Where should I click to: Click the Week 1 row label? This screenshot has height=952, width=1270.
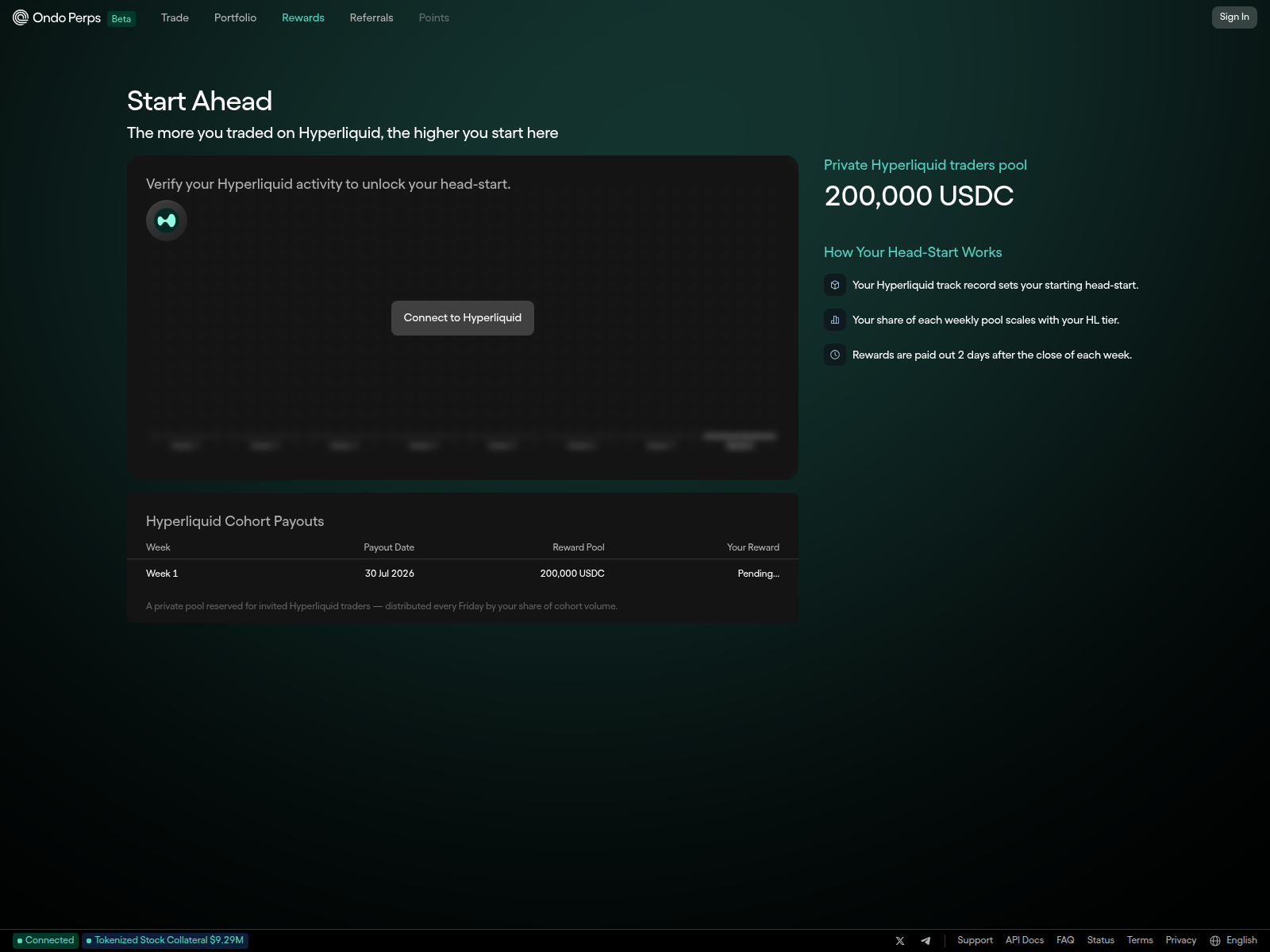coord(162,574)
